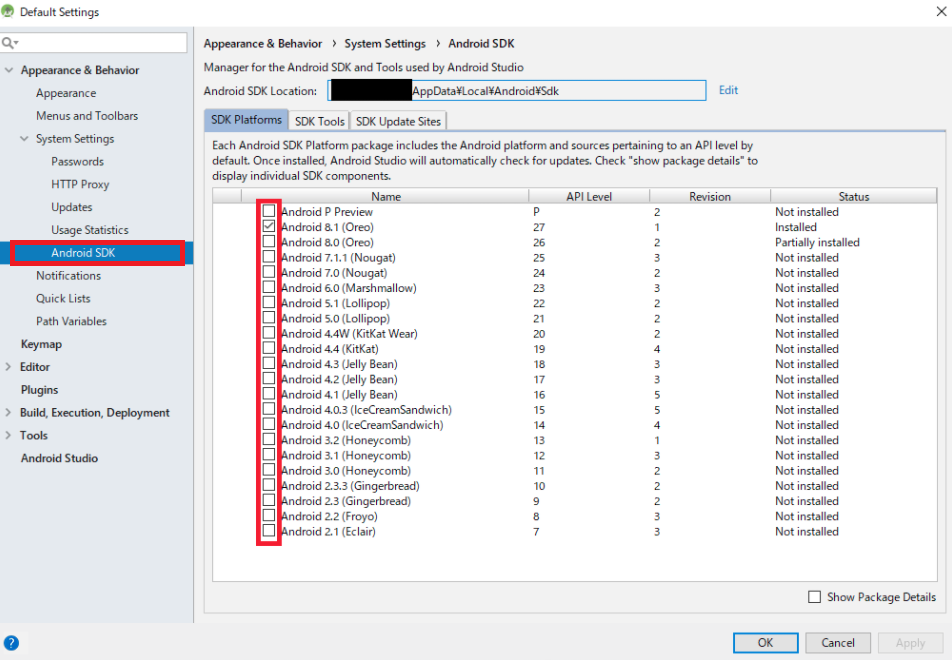The height and width of the screenshot is (660, 952).
Task: Sort table by Name column header
Action: coord(386,196)
